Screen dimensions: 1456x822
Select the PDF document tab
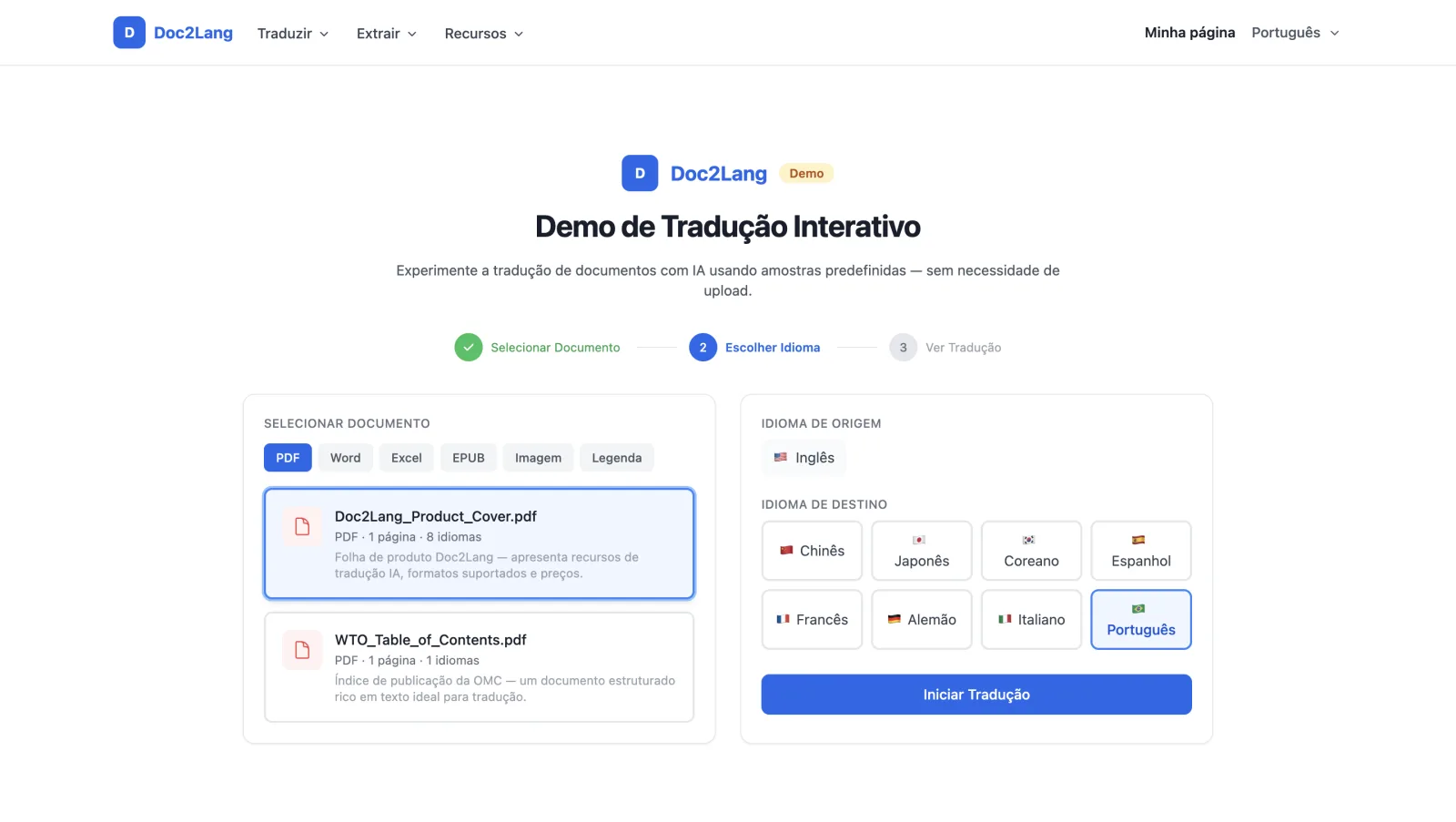point(288,458)
